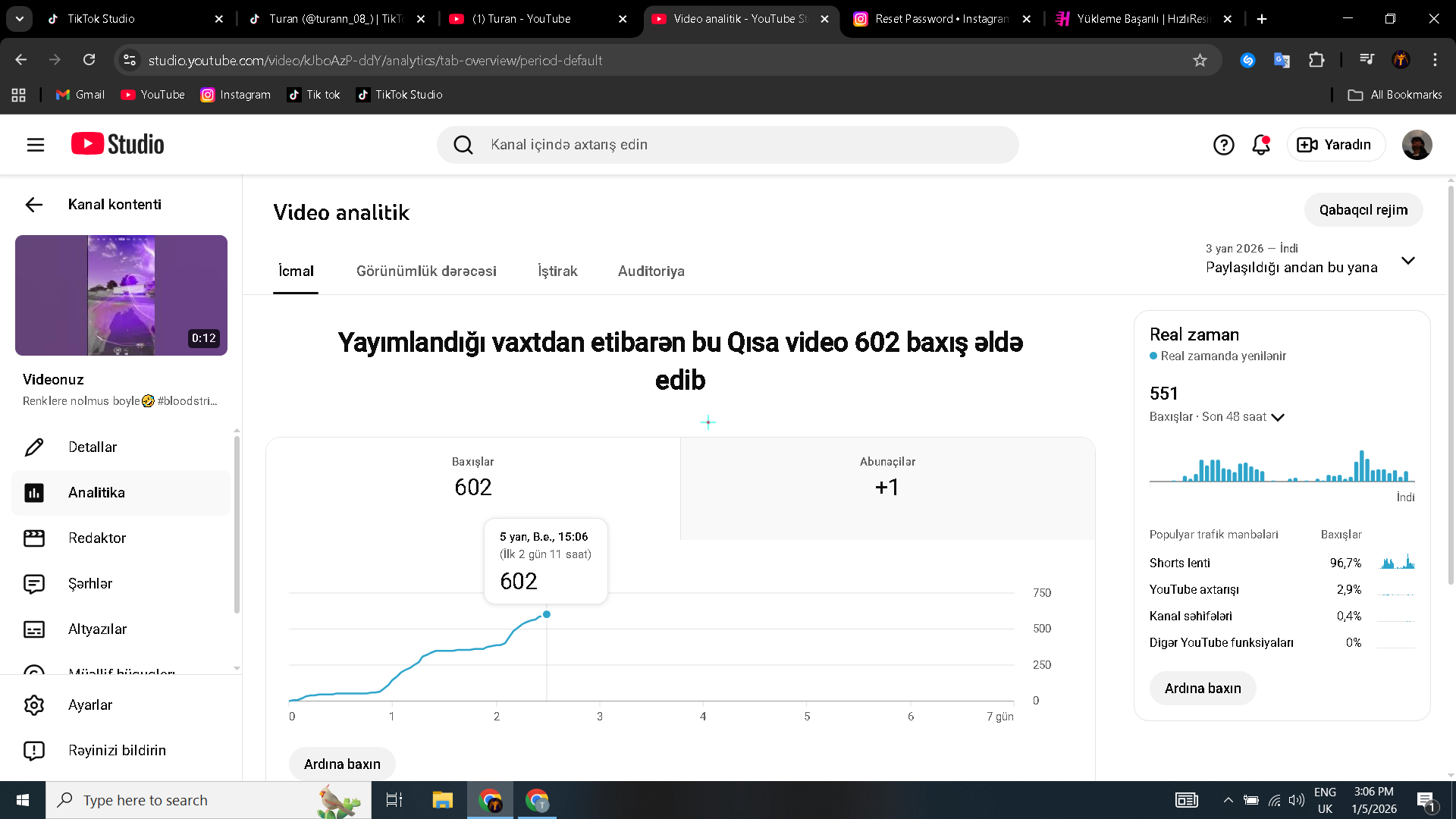This screenshot has width=1456, height=819.
Task: Switch to the Auditoriya tab
Action: (651, 271)
